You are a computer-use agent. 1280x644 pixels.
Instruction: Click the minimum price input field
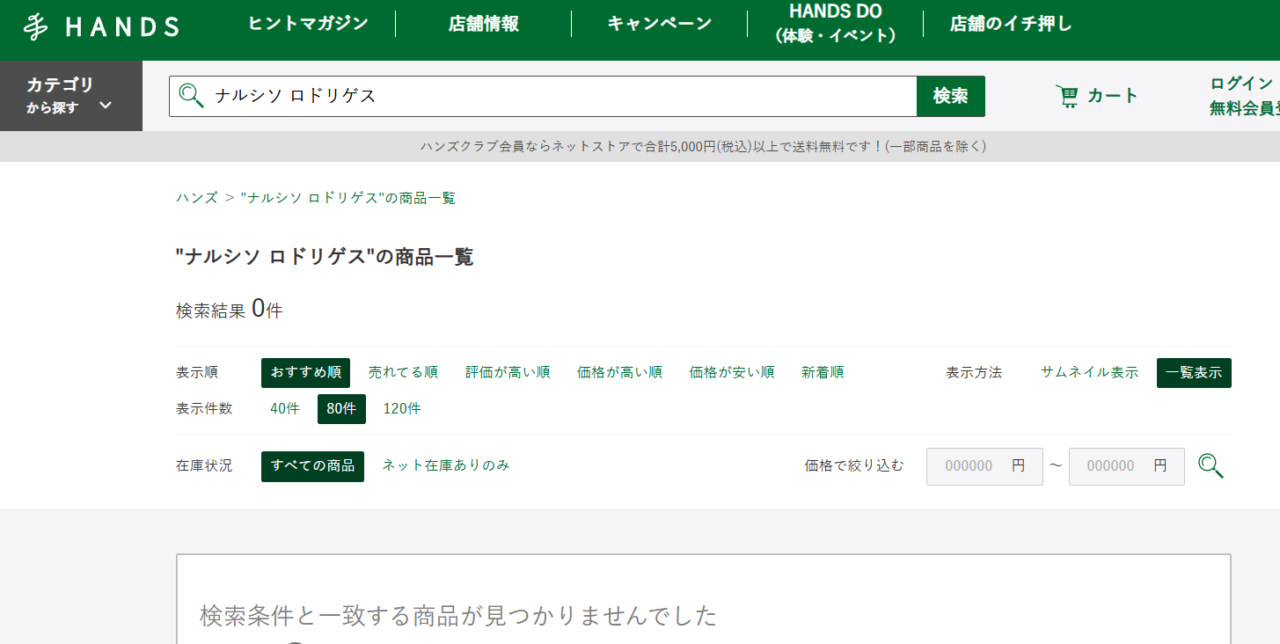pyautogui.click(x=985, y=467)
